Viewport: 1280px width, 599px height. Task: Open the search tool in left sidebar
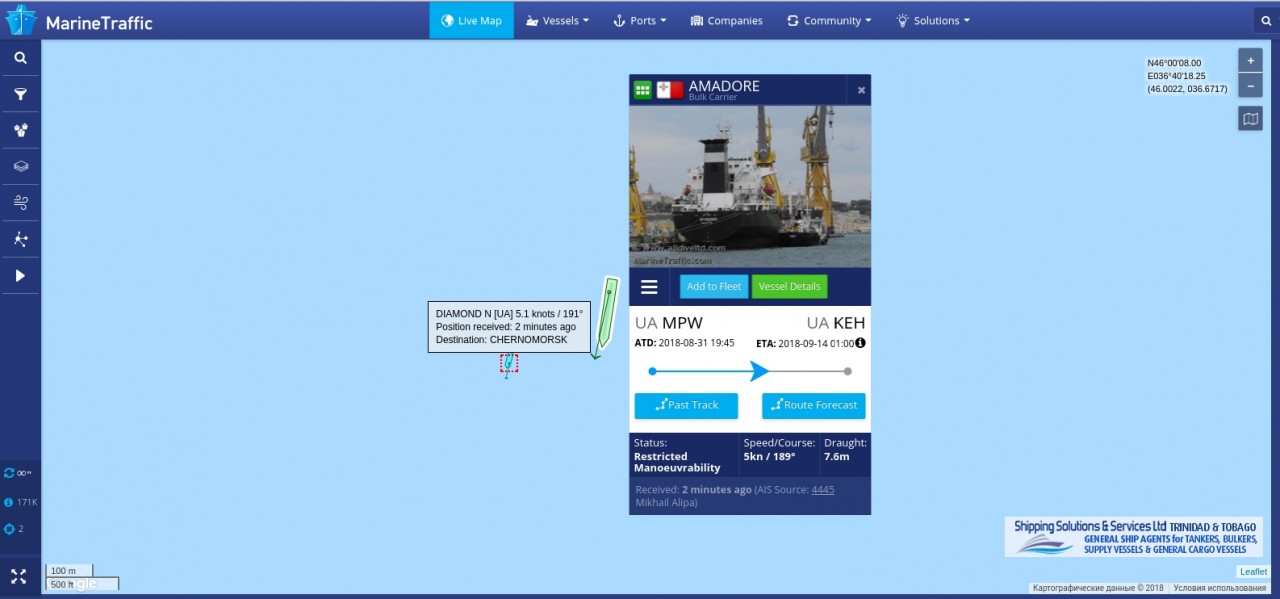tap(20, 58)
